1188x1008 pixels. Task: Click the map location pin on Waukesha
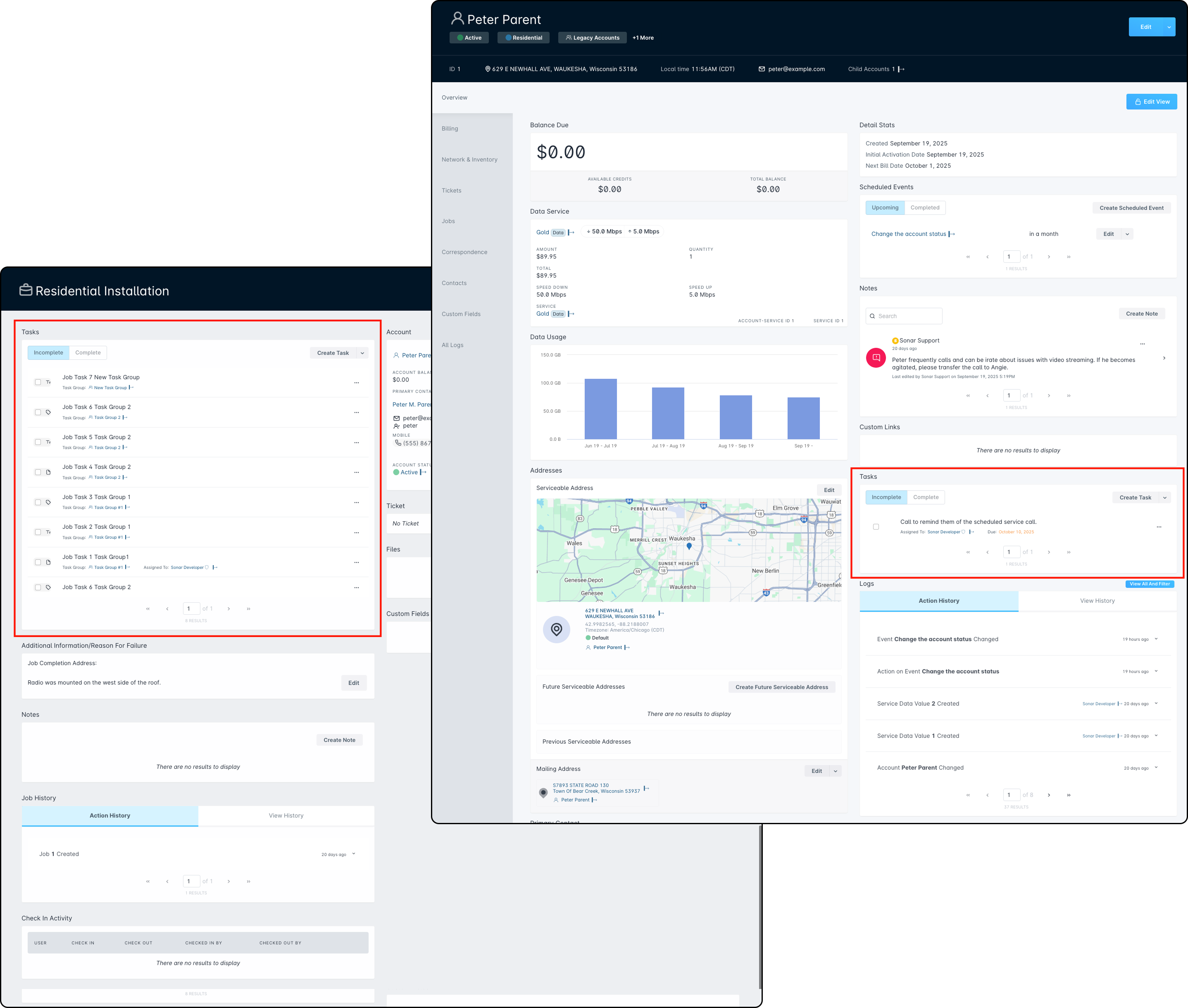pyautogui.click(x=688, y=546)
